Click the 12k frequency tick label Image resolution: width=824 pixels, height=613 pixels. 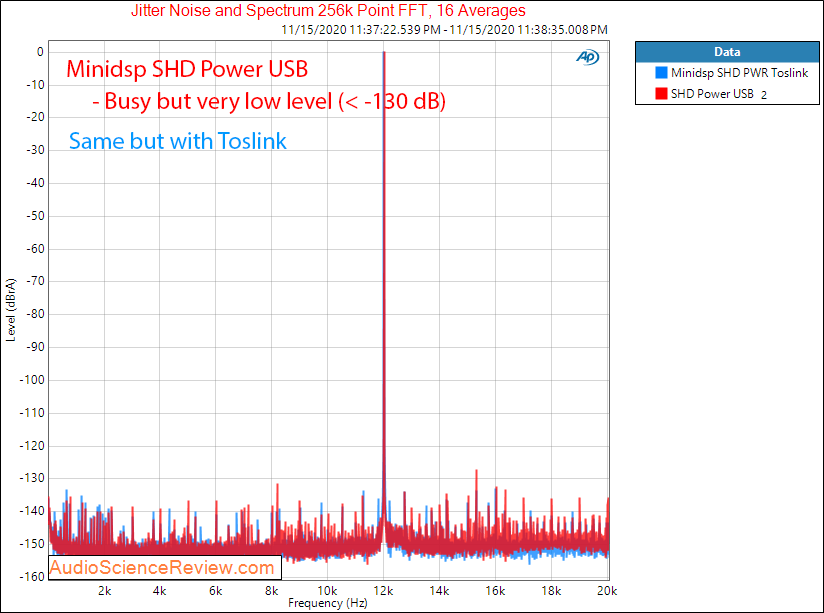(384, 591)
